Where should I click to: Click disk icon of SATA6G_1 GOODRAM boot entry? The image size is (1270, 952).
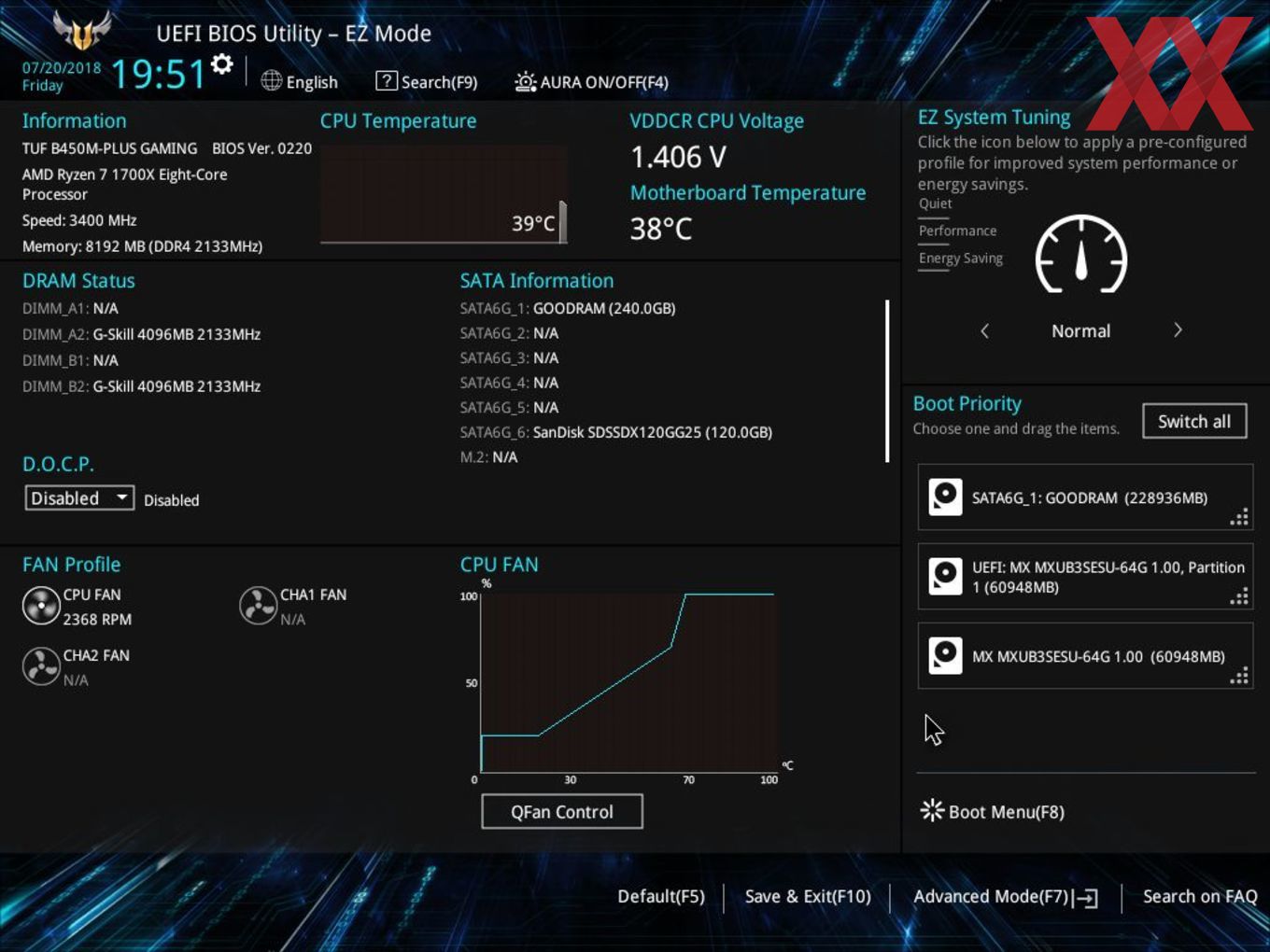coord(945,497)
